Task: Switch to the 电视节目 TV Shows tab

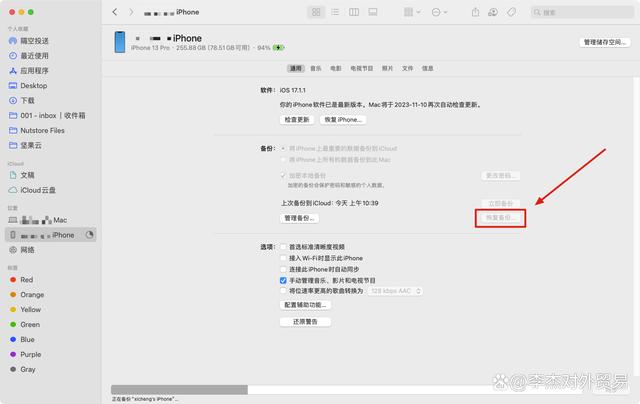Action: [x=362, y=68]
